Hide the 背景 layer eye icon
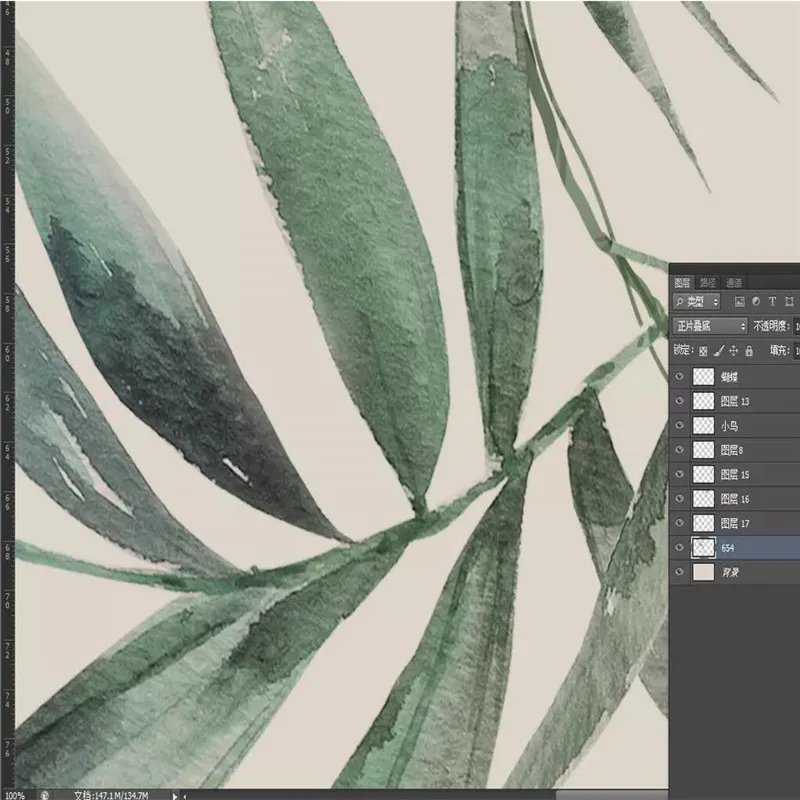This screenshot has height=800, width=800. tap(681, 572)
